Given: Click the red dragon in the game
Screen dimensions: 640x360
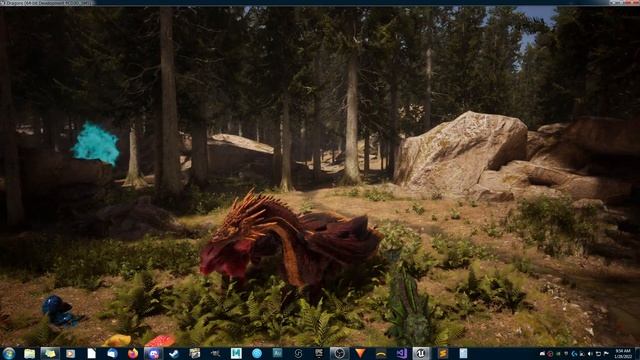Looking at the screenshot, I should click(290, 241).
